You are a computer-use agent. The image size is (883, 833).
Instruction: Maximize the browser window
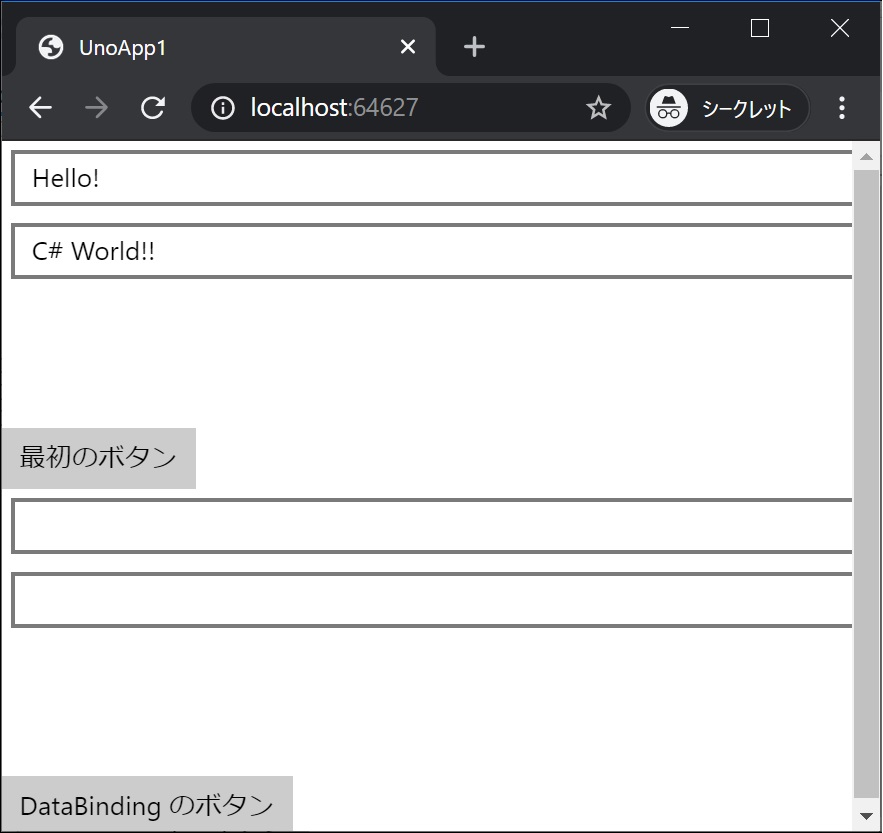[x=760, y=28]
